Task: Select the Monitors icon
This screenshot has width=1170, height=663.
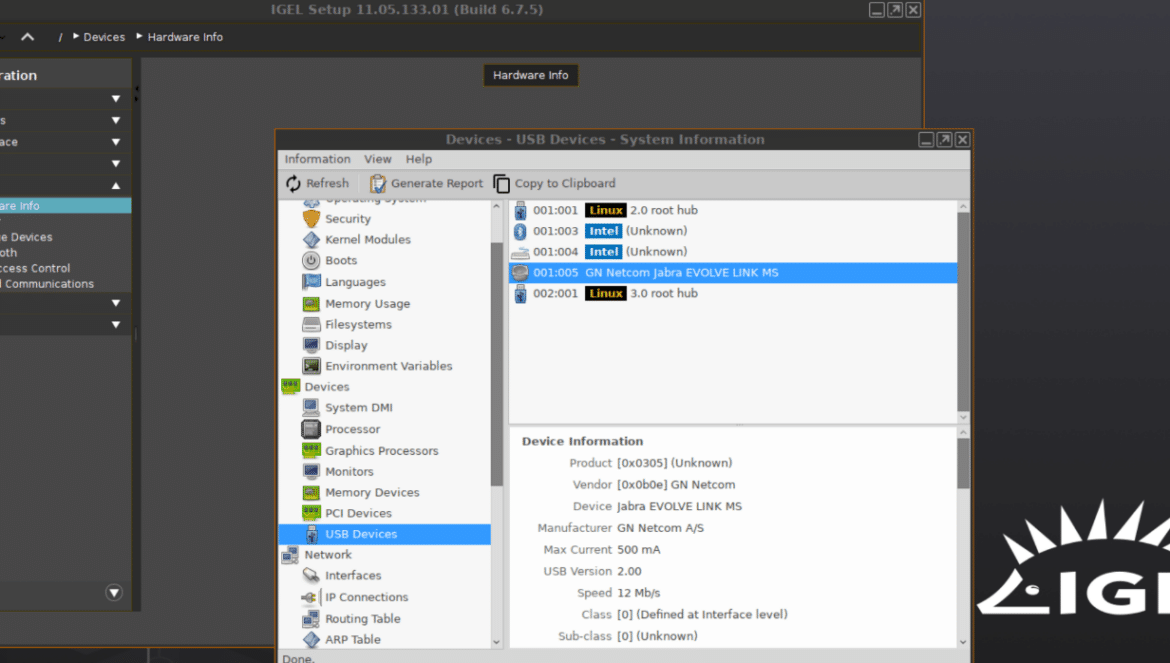Action: 311,471
